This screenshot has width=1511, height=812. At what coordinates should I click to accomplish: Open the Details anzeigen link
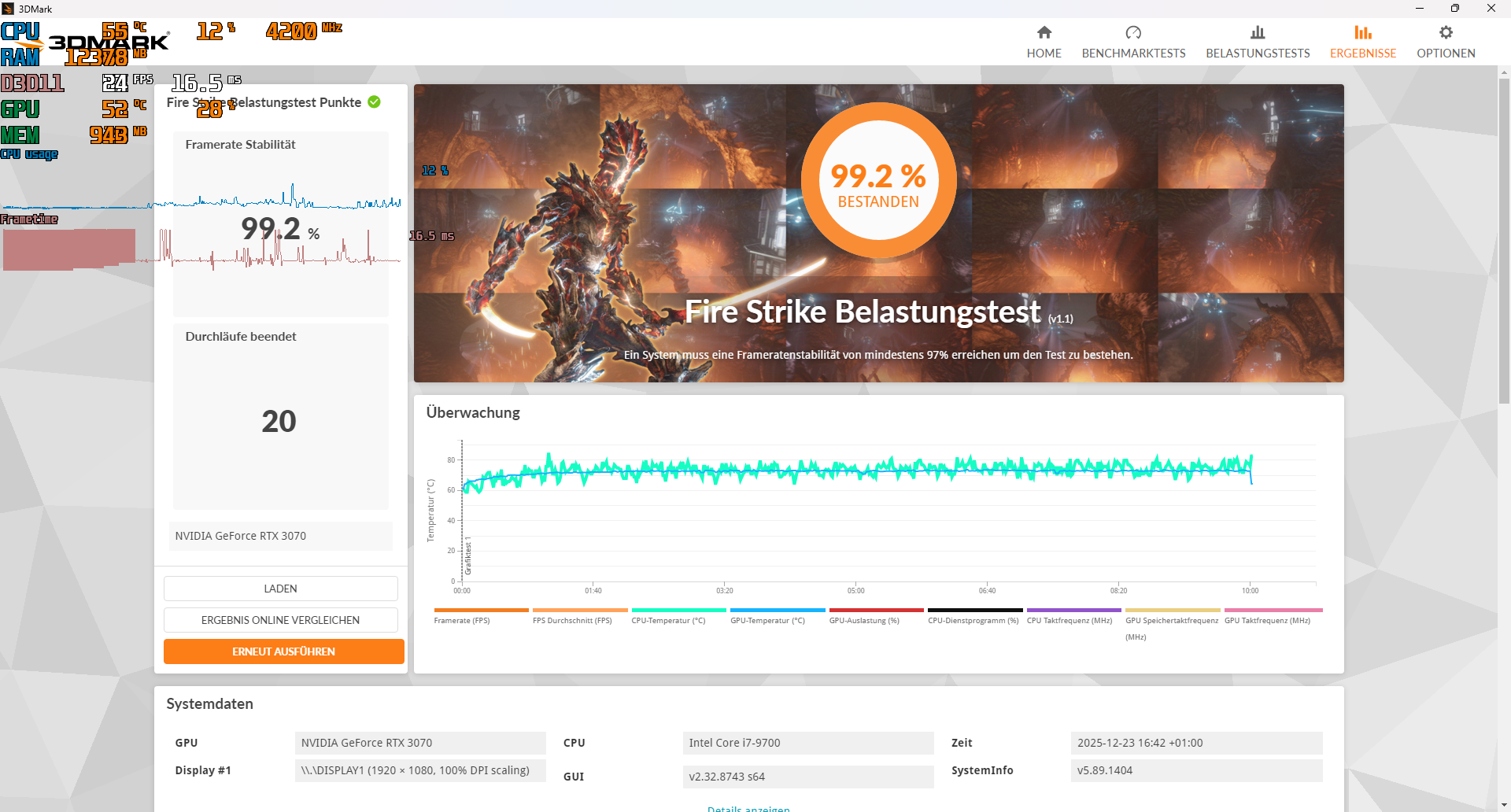pyautogui.click(x=748, y=808)
